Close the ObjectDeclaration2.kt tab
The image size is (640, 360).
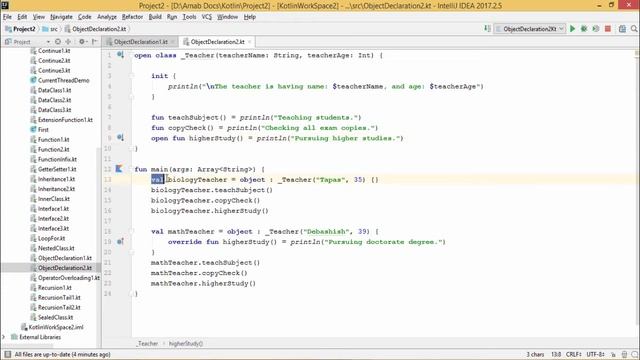(249, 42)
